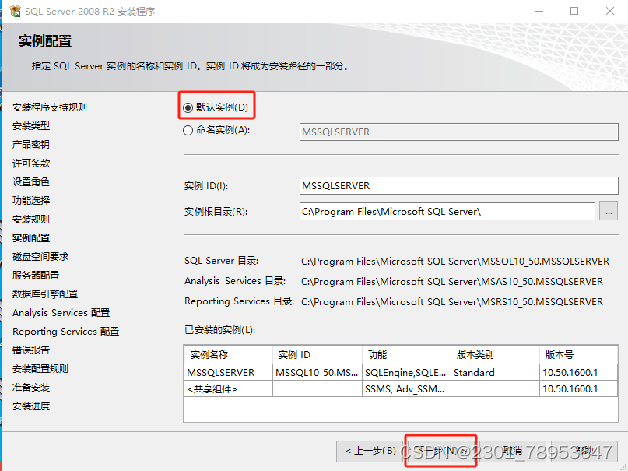Viewport: 628px width, 471px height.
Task: Focus the 实例 ID input field
Action: (x=459, y=185)
